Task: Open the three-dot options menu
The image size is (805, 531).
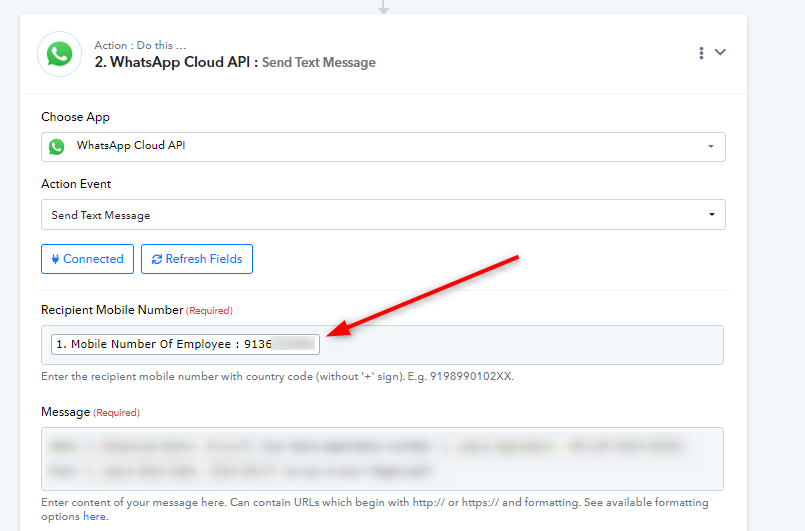Action: point(701,53)
